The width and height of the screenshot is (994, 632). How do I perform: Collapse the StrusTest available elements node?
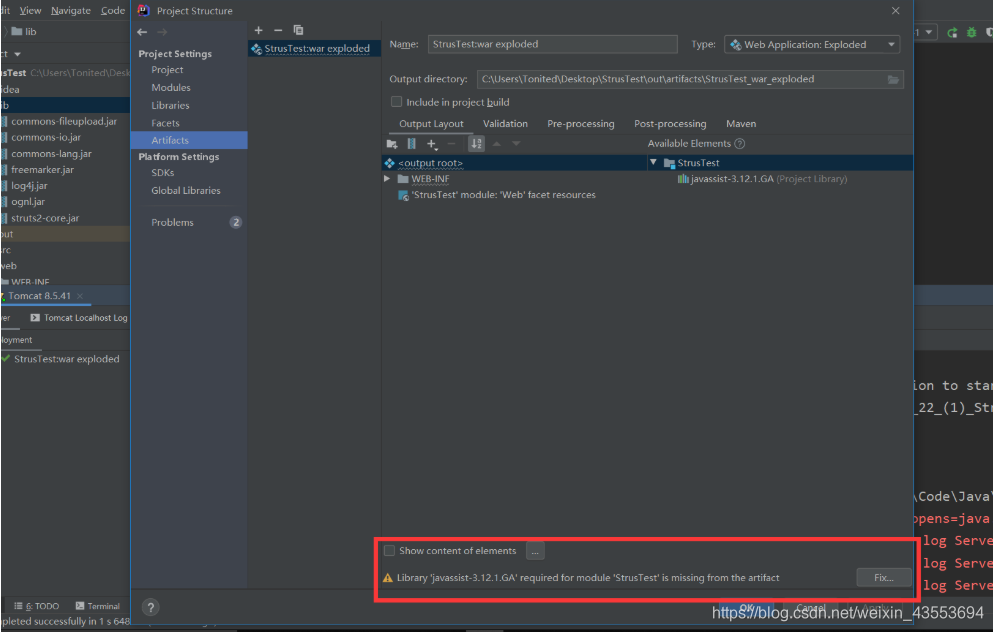(654, 163)
